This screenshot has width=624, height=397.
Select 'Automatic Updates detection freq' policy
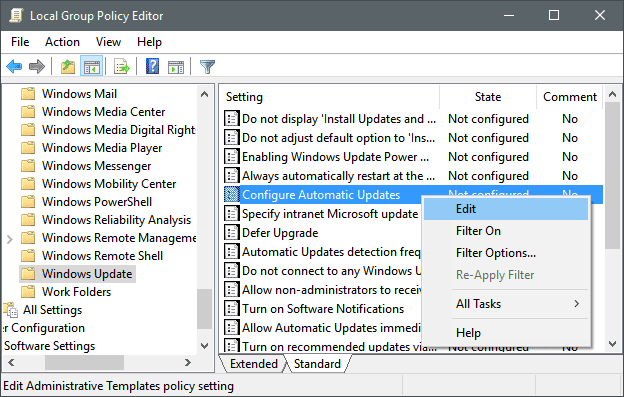click(x=331, y=252)
